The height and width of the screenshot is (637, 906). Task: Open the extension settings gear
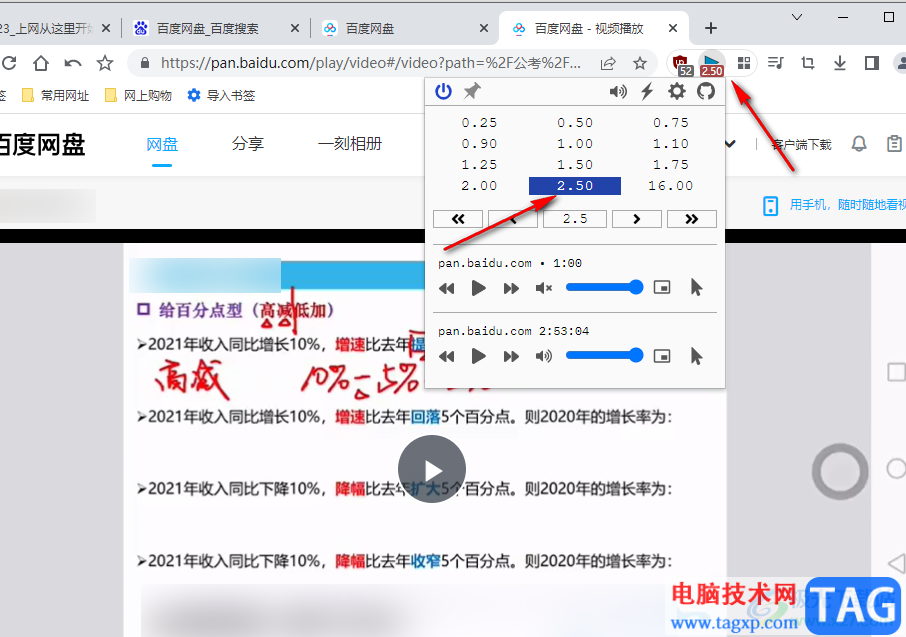(677, 91)
